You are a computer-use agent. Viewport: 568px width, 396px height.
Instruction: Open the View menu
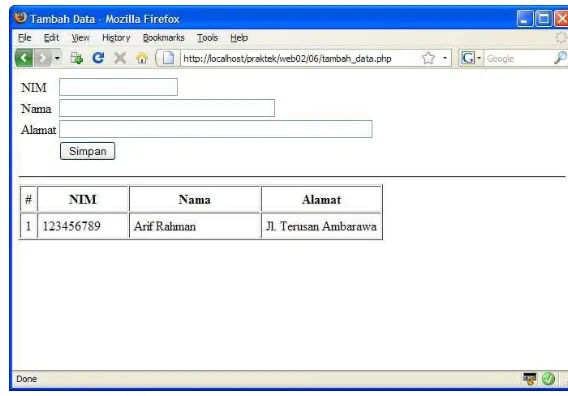click(x=80, y=38)
